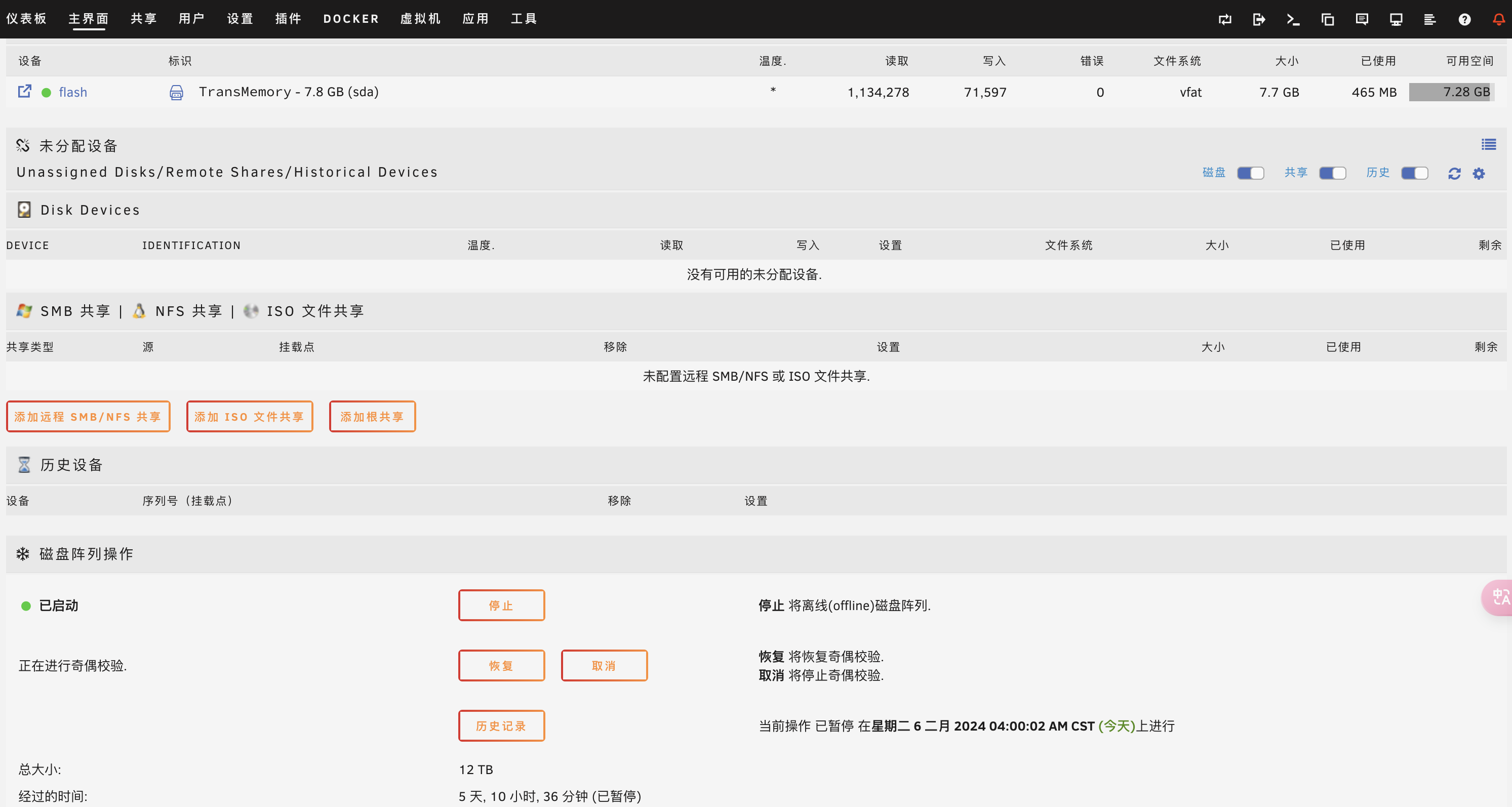Open Unassigned Devices settings gear icon

[1479, 173]
